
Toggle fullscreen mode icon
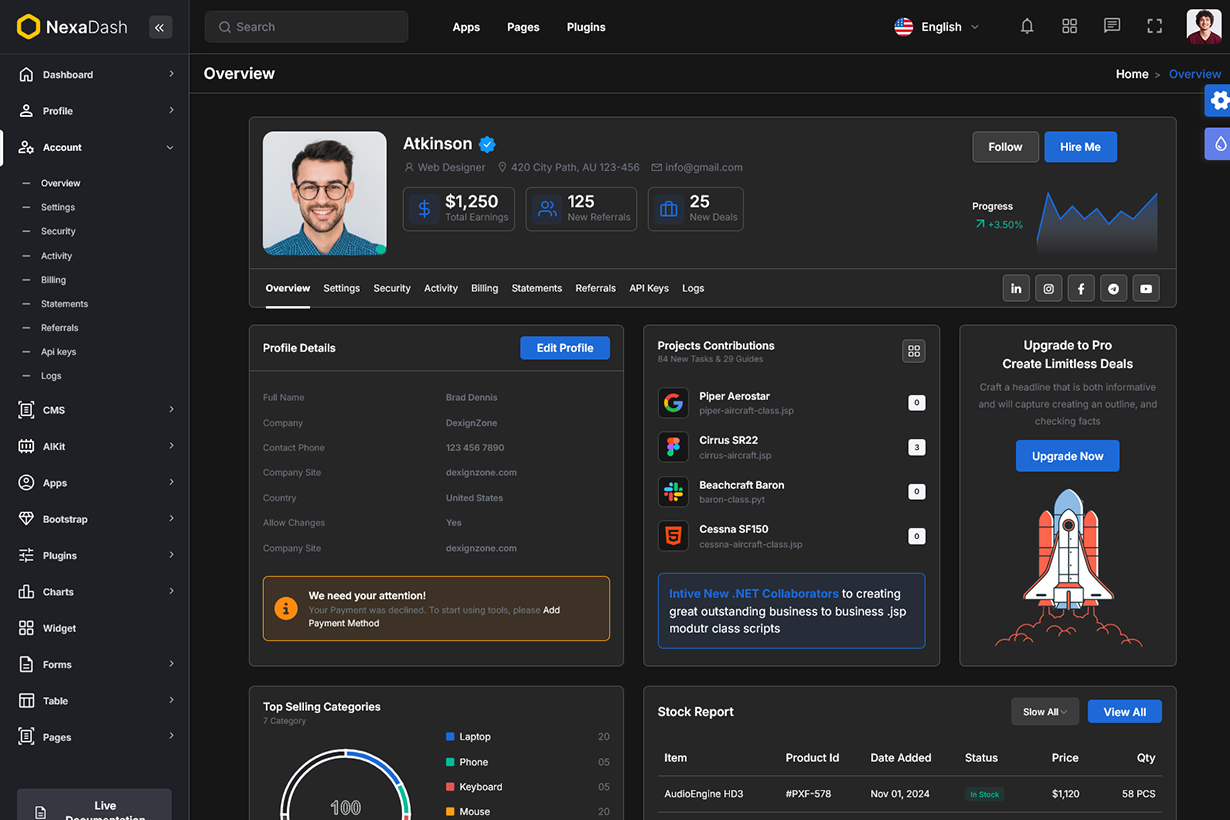[1154, 27]
